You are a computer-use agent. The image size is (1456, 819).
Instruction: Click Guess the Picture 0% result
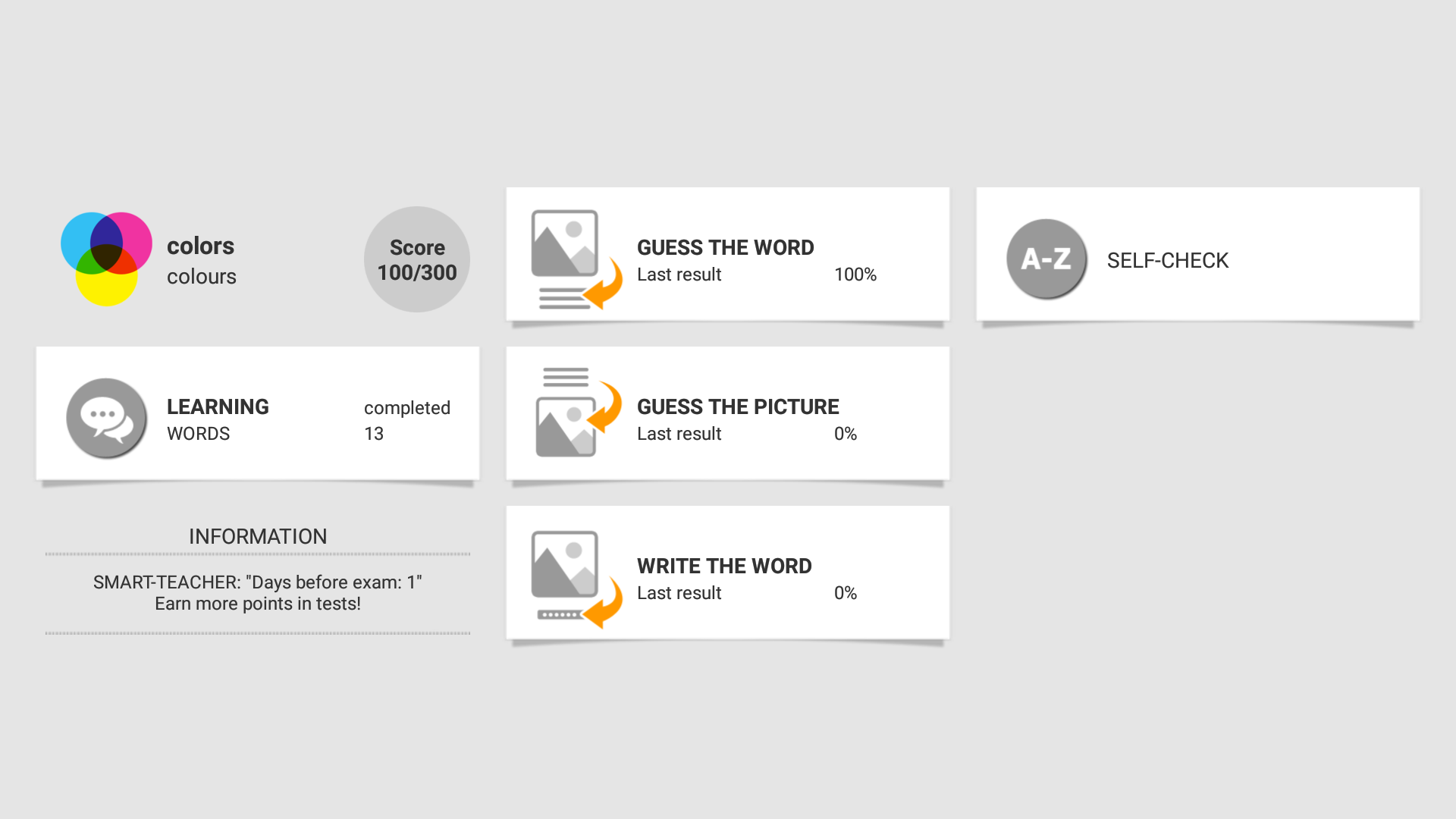[x=845, y=435]
